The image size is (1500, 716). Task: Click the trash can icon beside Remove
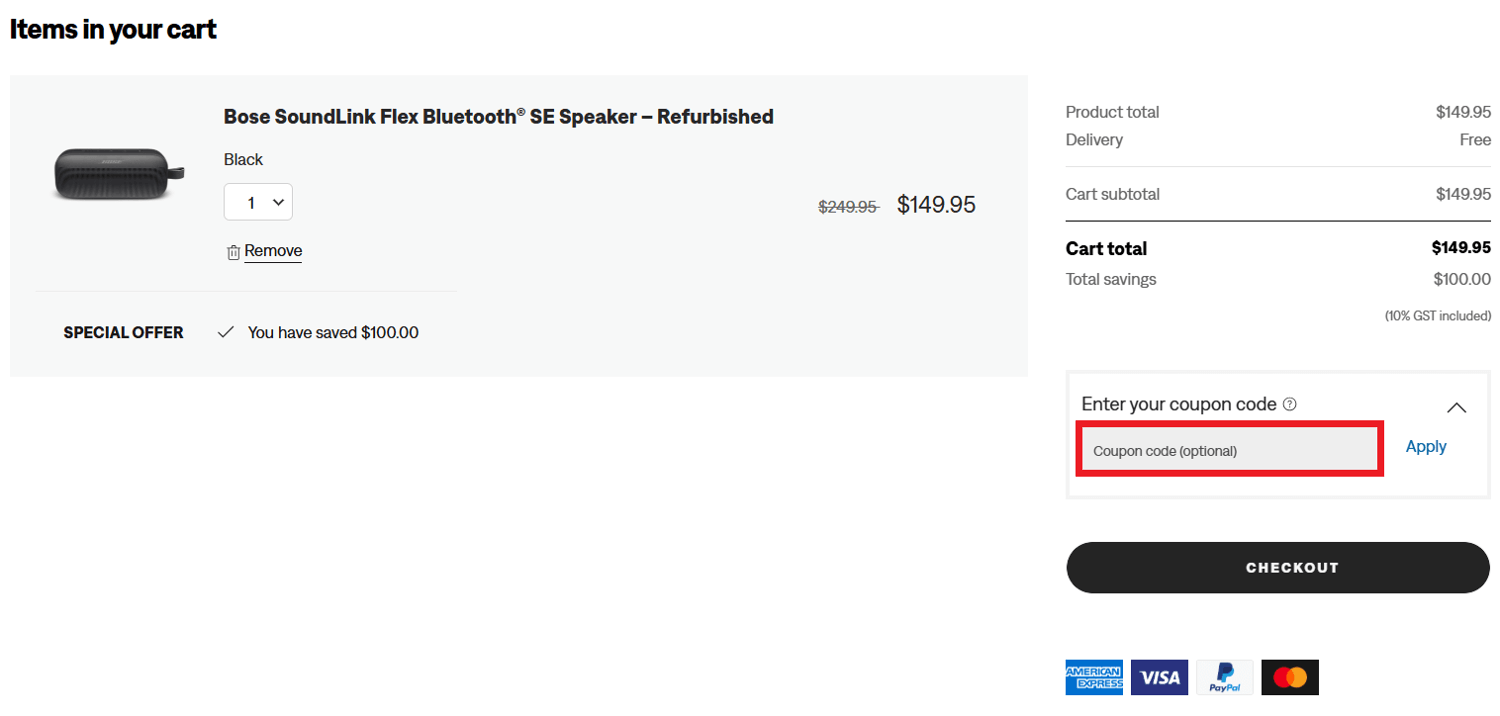(x=233, y=252)
